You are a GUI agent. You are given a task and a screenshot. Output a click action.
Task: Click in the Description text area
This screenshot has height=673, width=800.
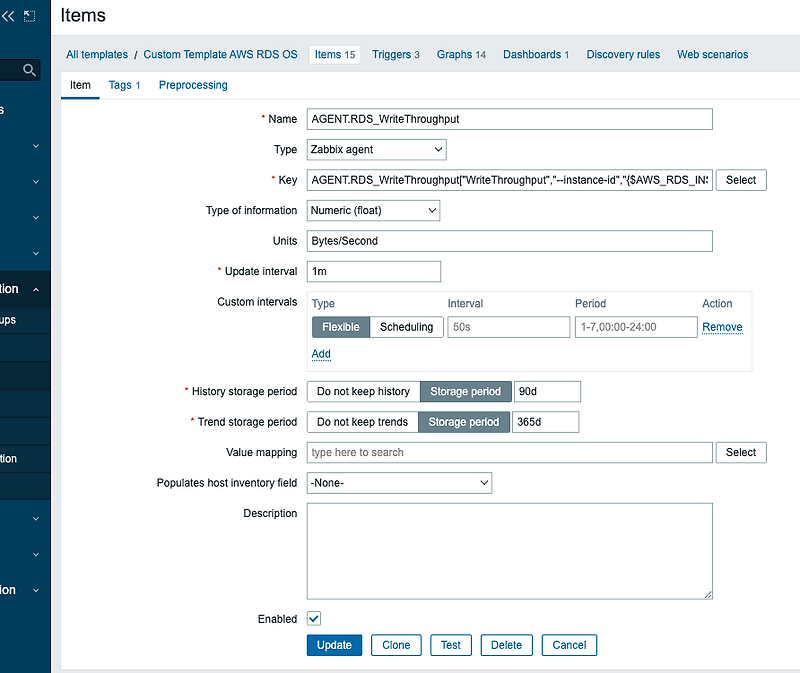[x=510, y=550]
